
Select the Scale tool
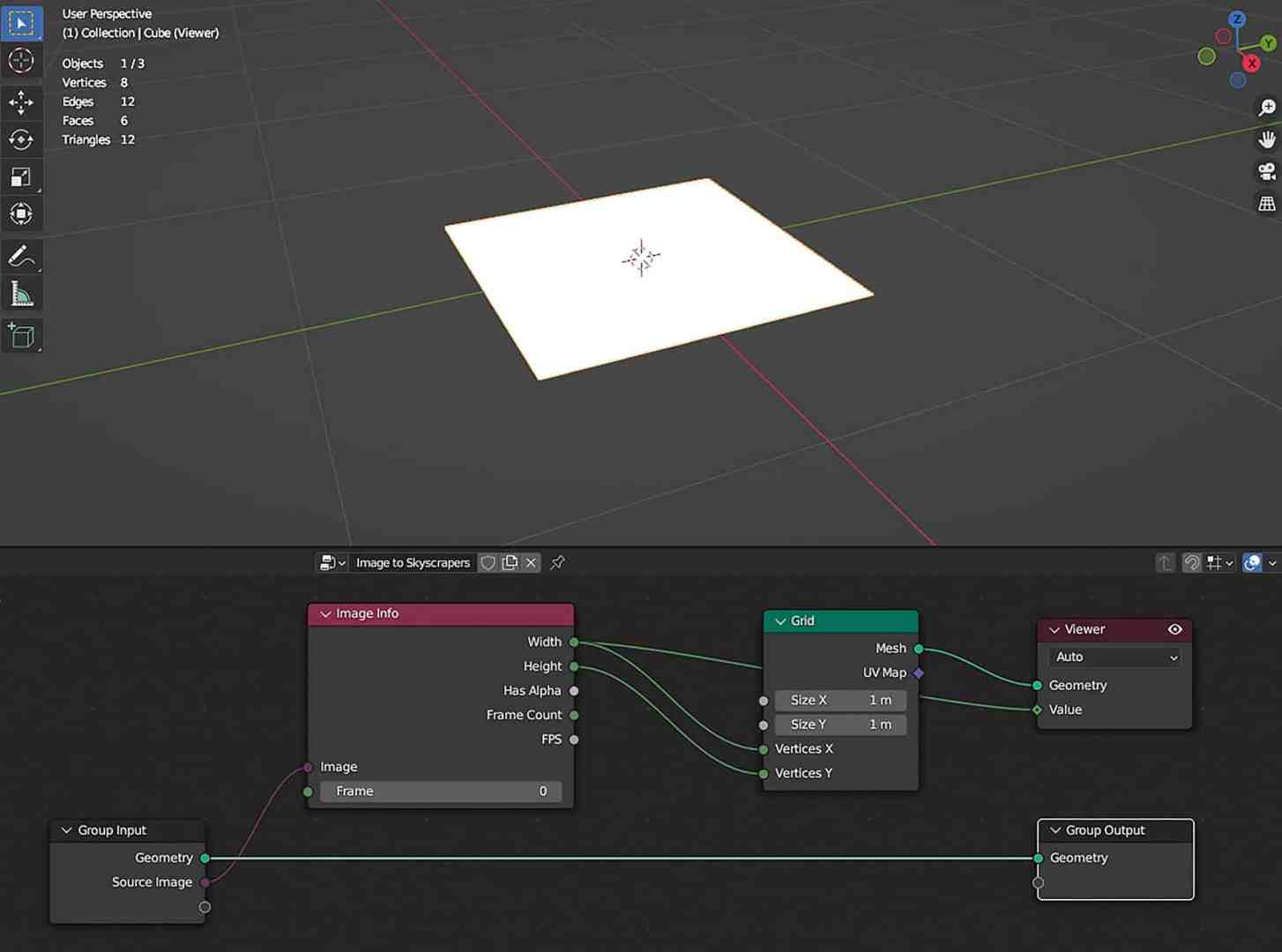point(22,176)
